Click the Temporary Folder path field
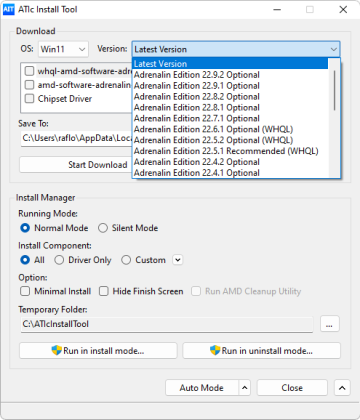This screenshot has height=420, width=360. (x=167, y=324)
